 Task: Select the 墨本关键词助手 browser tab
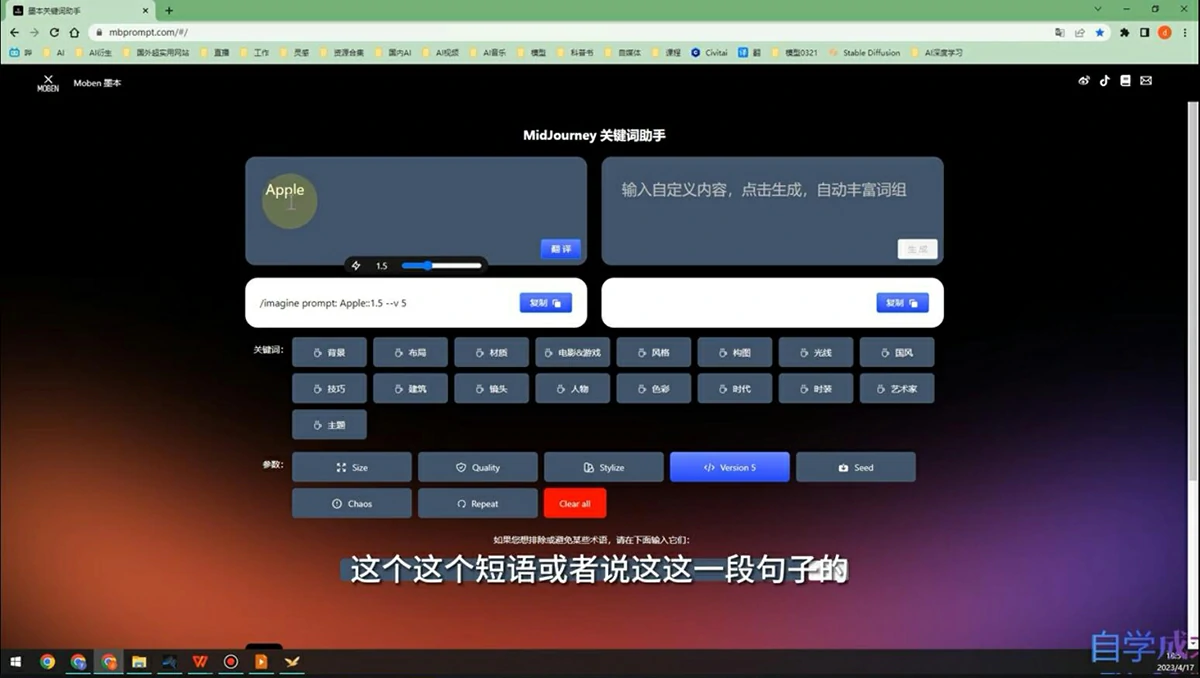click(x=80, y=10)
